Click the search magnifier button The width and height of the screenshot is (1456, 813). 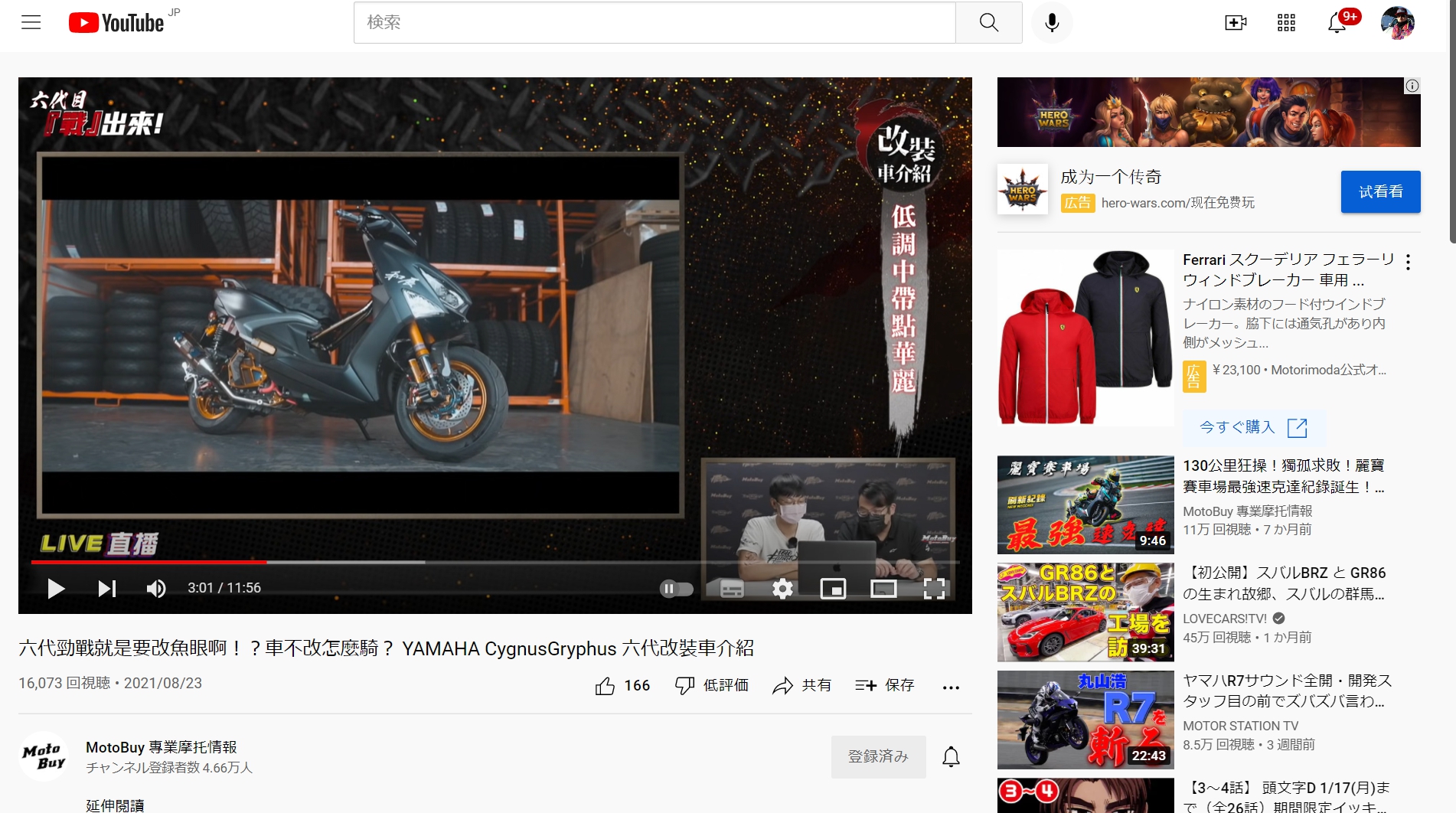tap(988, 22)
